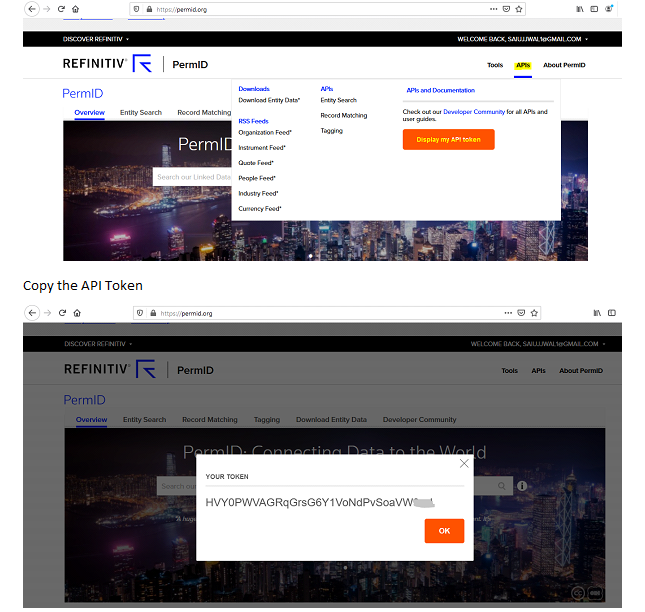Expand Discover Refinitiv dropdown in lower page
Image resolution: width=645 pixels, height=612 pixels.
point(98,344)
